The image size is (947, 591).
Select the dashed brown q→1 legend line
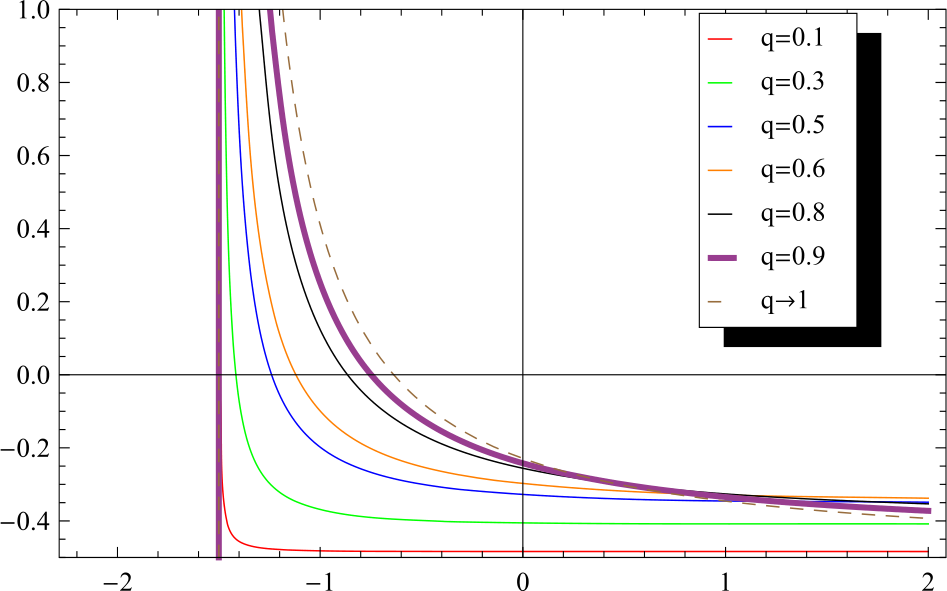pos(722,300)
